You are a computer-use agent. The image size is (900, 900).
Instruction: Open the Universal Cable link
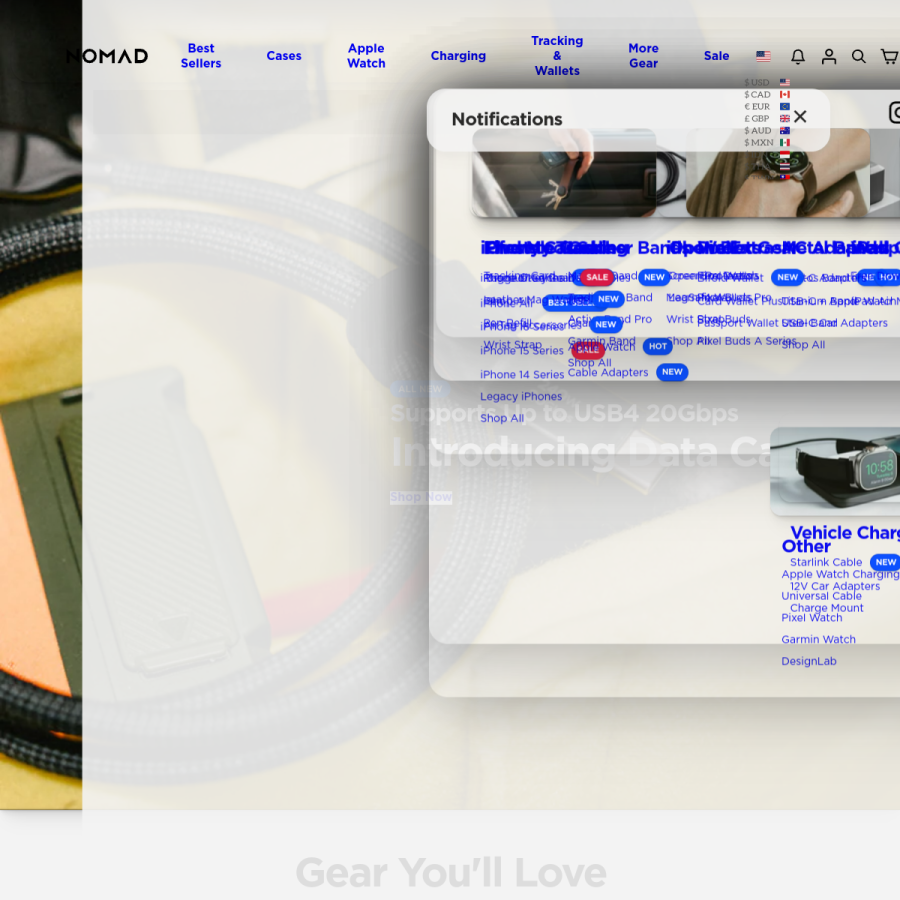tap(821, 596)
